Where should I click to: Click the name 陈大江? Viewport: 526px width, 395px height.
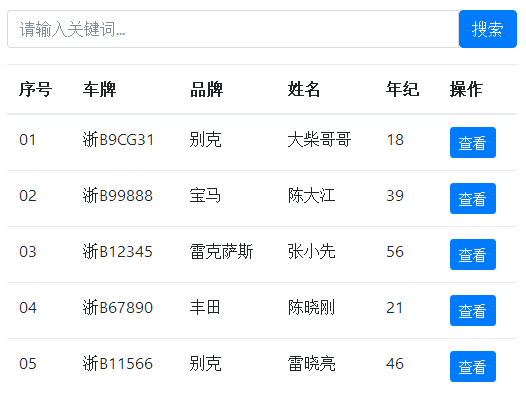(x=311, y=196)
